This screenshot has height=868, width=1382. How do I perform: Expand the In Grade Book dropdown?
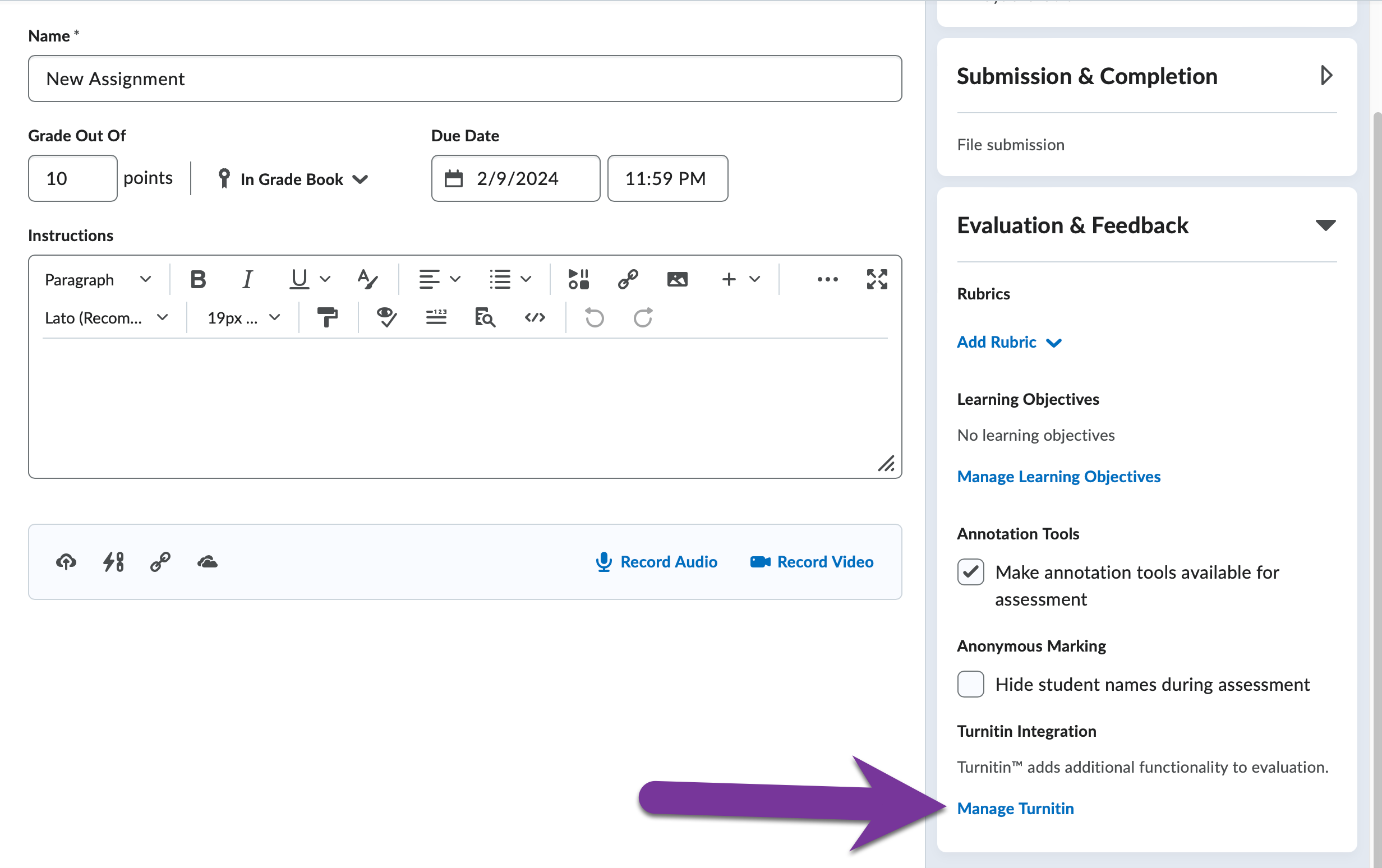point(293,178)
